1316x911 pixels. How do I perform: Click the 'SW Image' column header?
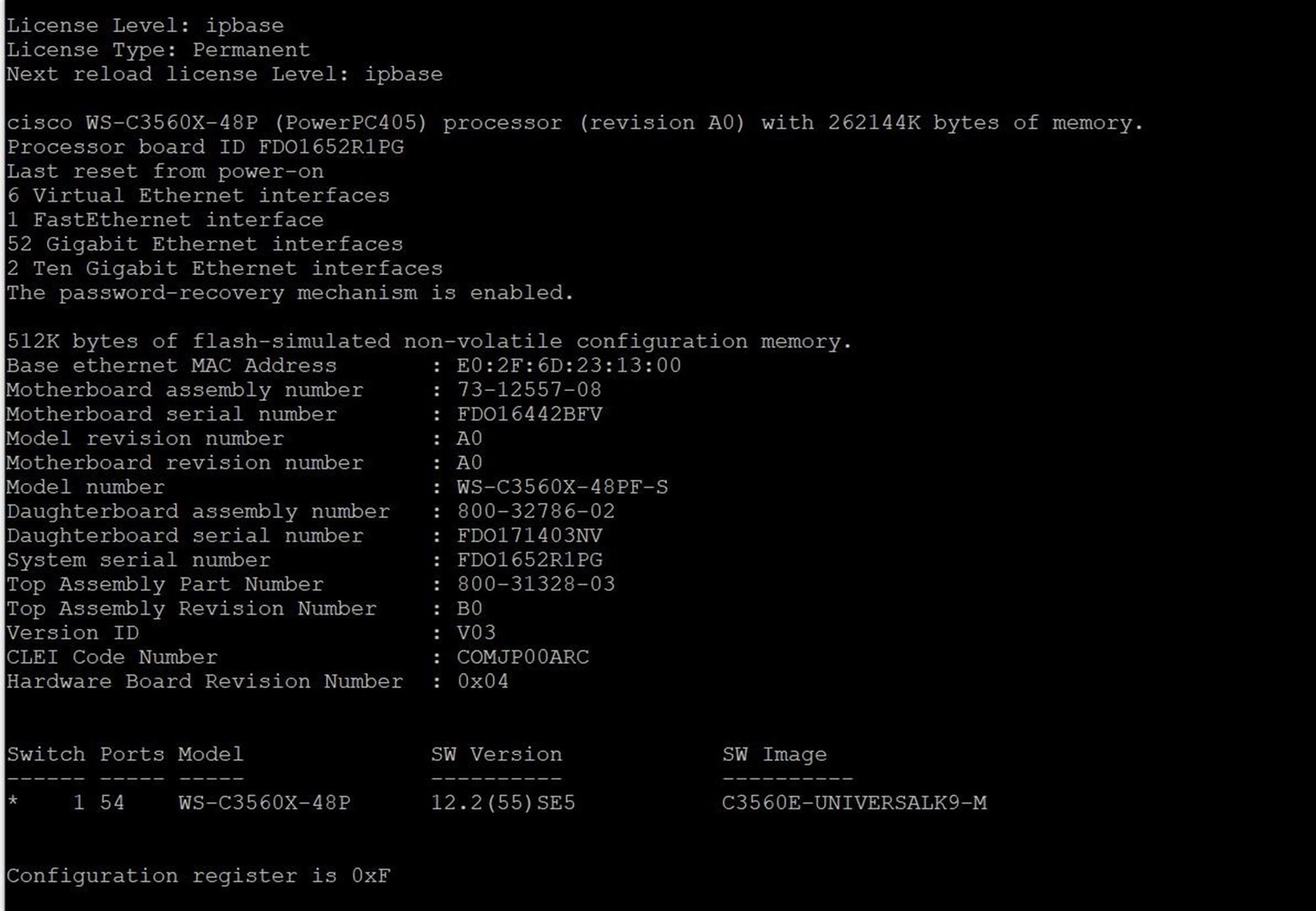point(775,755)
